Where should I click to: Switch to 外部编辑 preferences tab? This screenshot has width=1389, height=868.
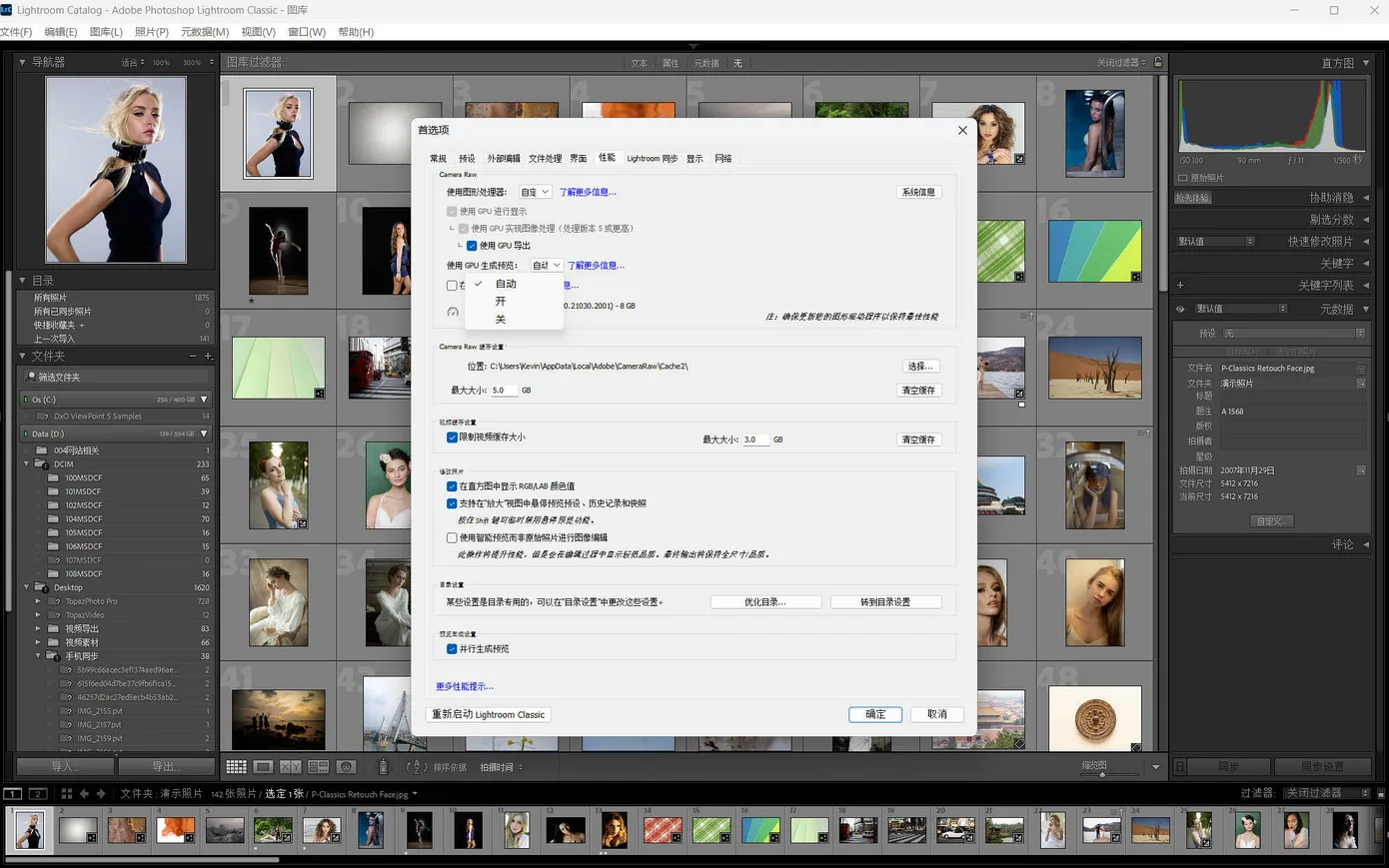504,159
